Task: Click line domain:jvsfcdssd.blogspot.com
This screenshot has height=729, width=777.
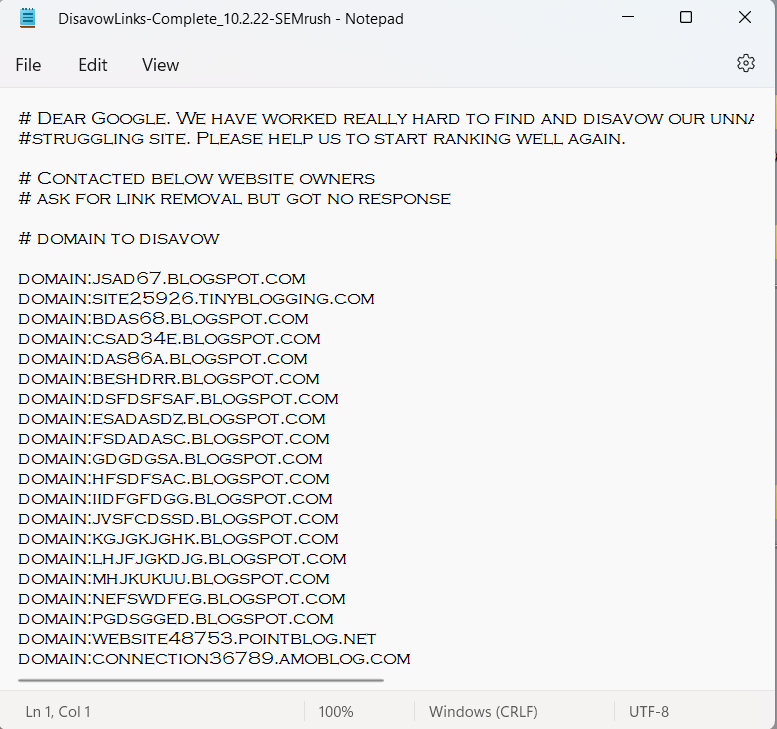Action: (178, 519)
